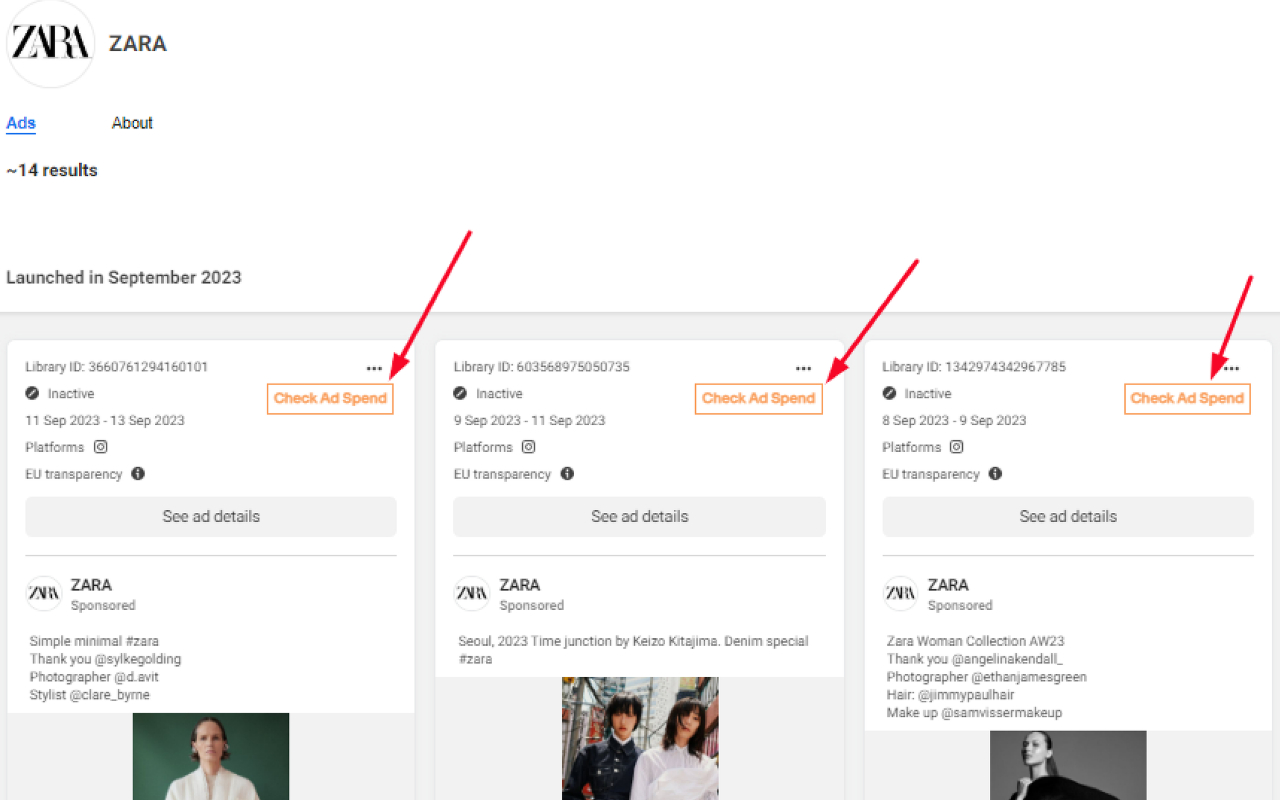Viewport: 1280px width, 800px height.
Task: Open the ZARA logo at page top
Action: (x=51, y=43)
